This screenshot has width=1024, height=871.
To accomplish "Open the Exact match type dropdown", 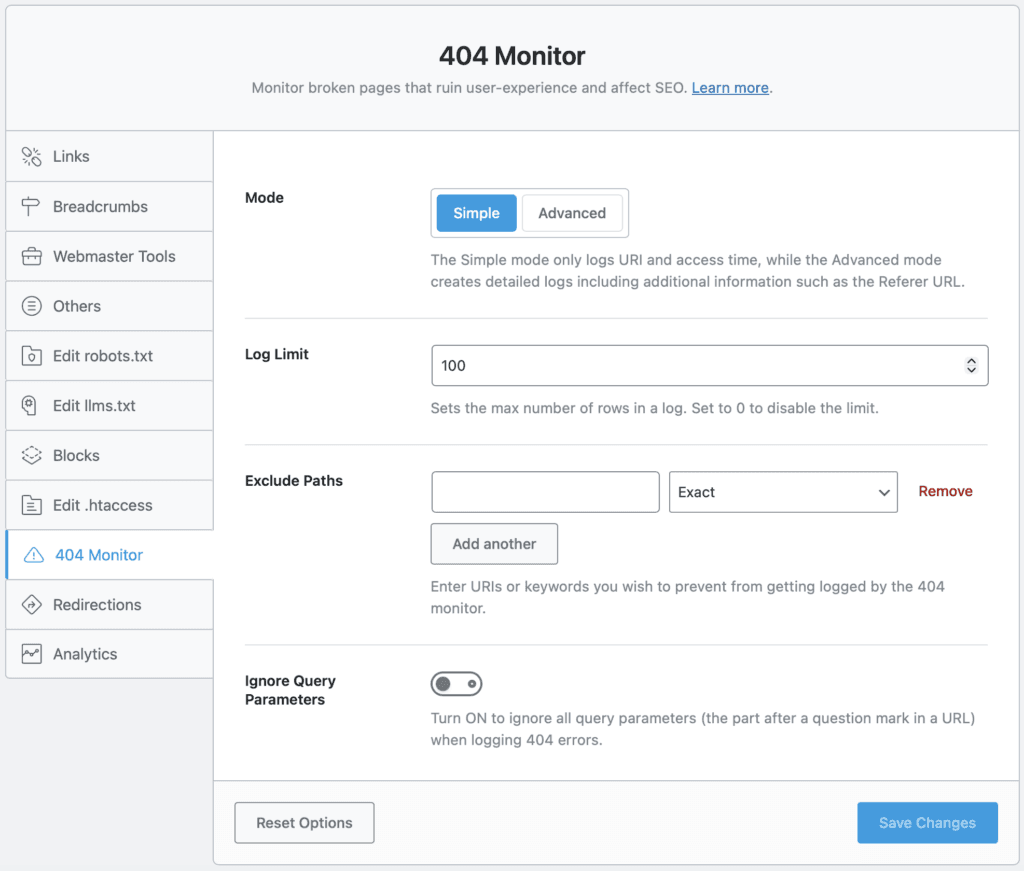I will (783, 492).
